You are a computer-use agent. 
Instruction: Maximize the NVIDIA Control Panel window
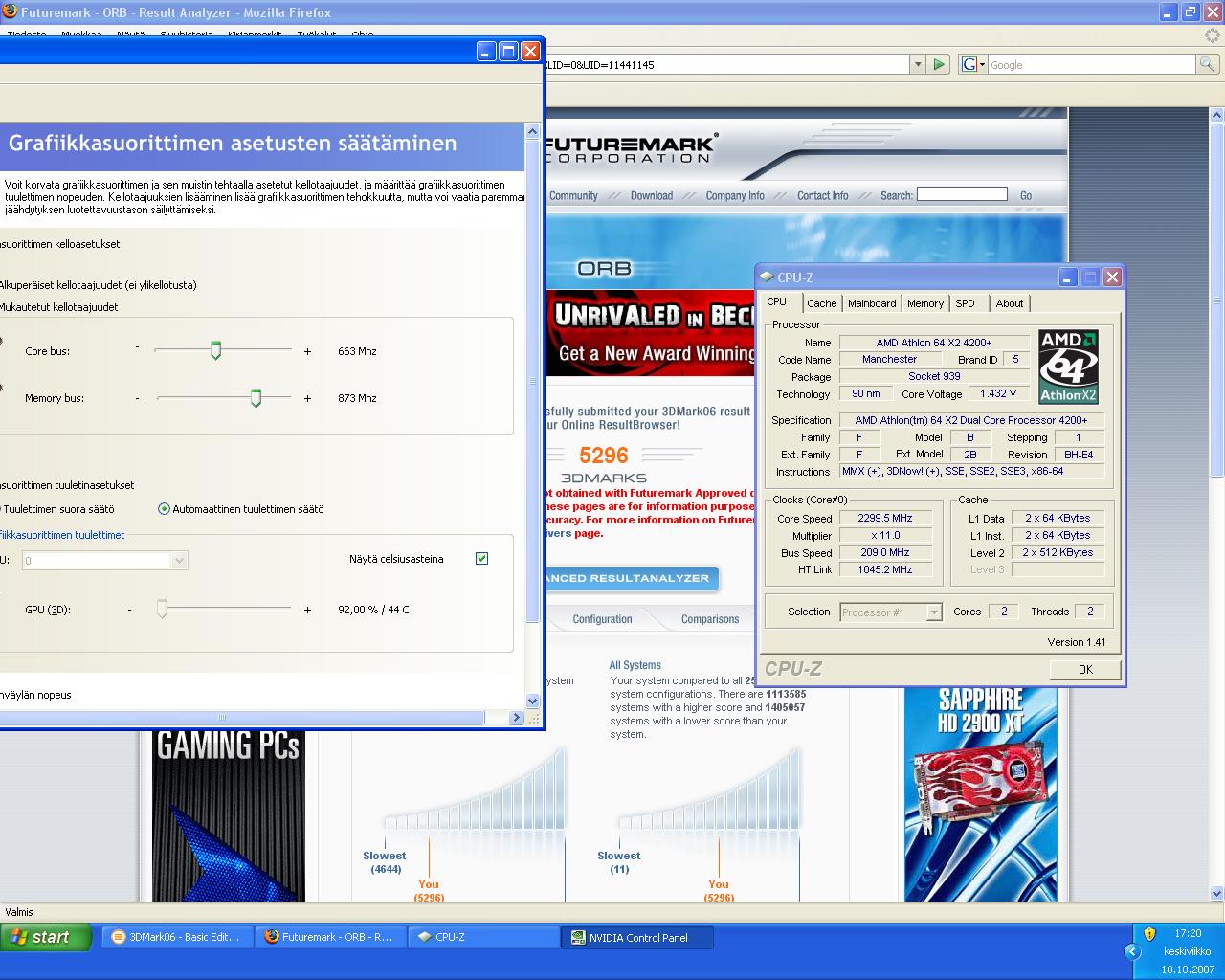[508, 51]
